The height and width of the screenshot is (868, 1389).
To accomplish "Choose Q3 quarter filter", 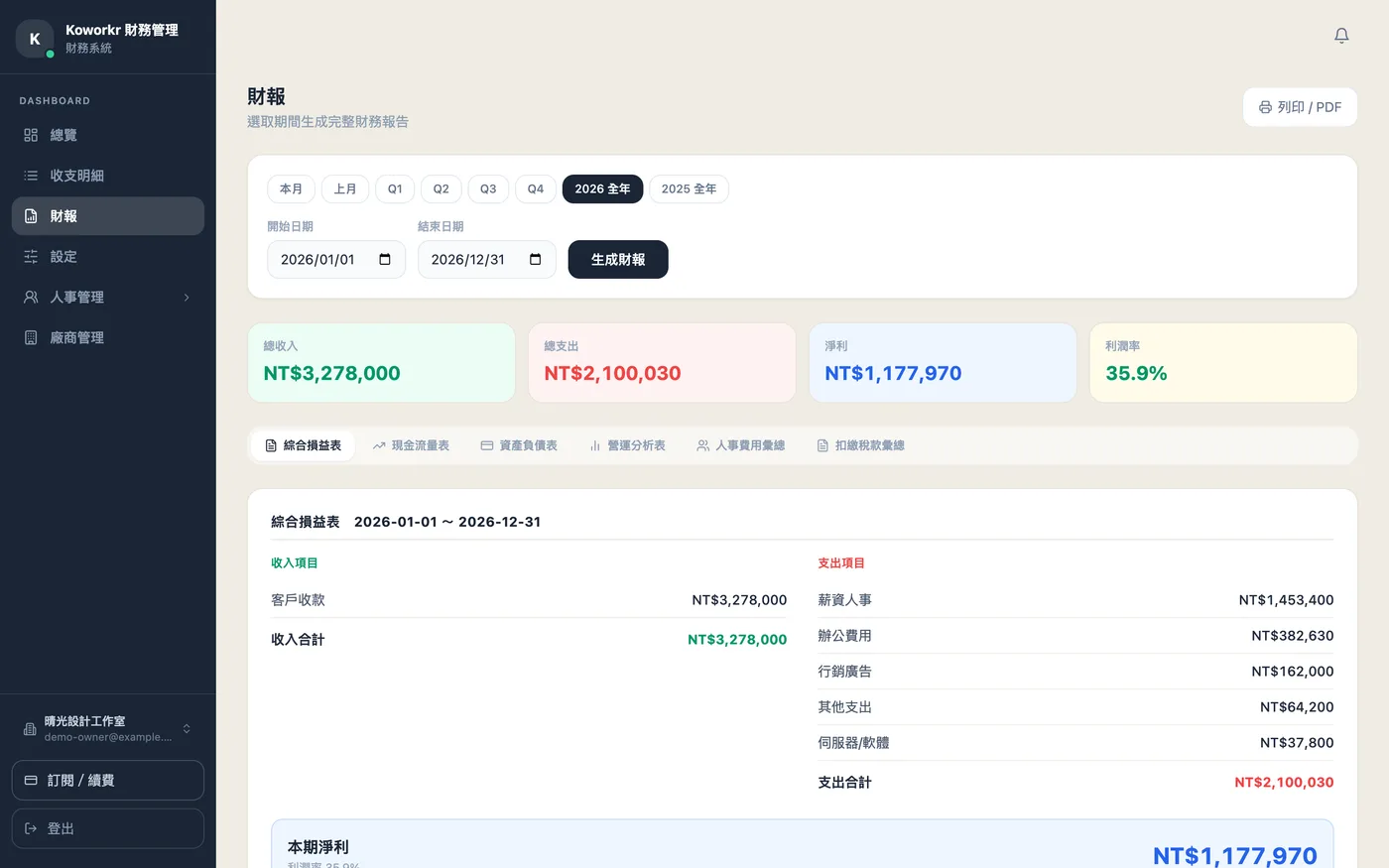I will [x=488, y=188].
